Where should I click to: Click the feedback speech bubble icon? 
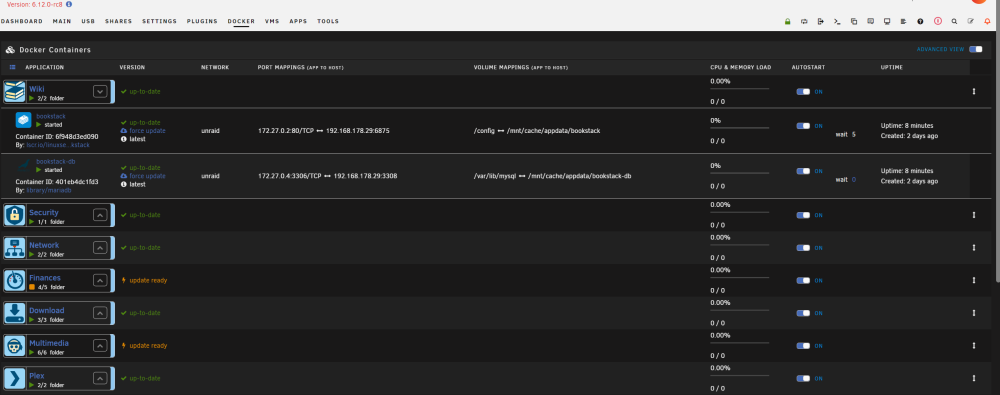coord(871,21)
